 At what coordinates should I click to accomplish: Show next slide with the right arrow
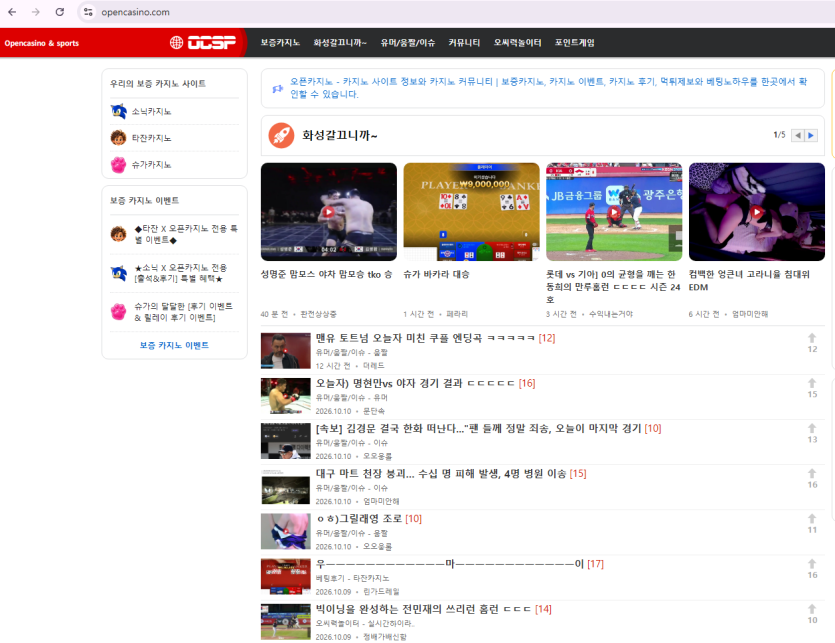pos(811,135)
